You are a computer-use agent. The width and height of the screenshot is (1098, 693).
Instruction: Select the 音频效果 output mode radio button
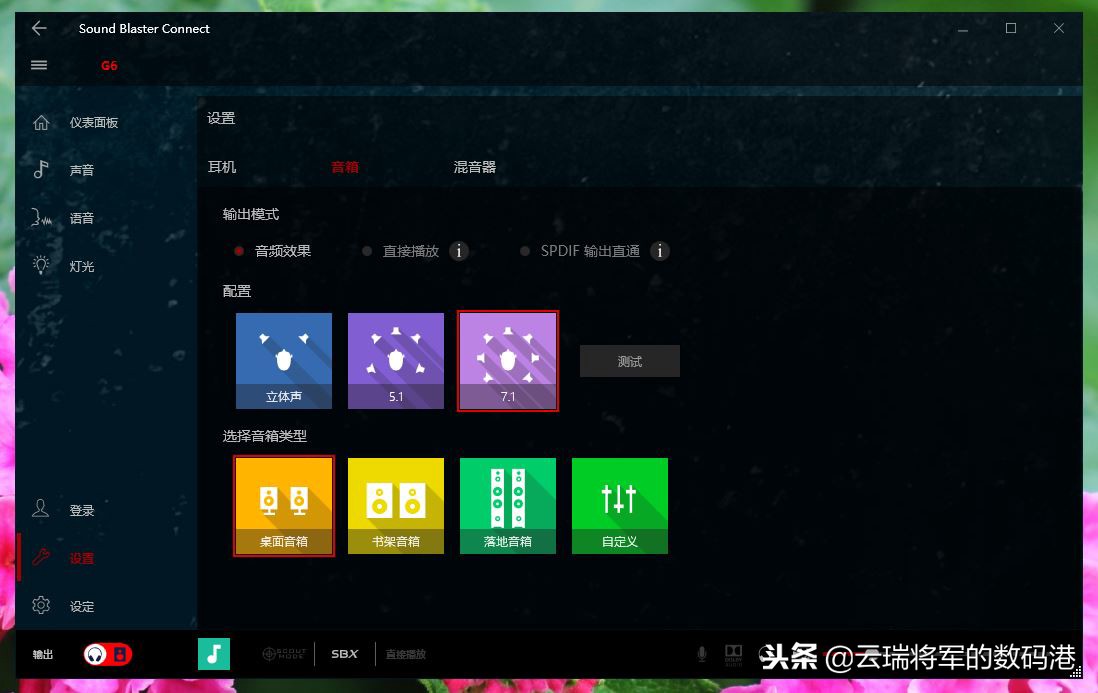[x=238, y=251]
